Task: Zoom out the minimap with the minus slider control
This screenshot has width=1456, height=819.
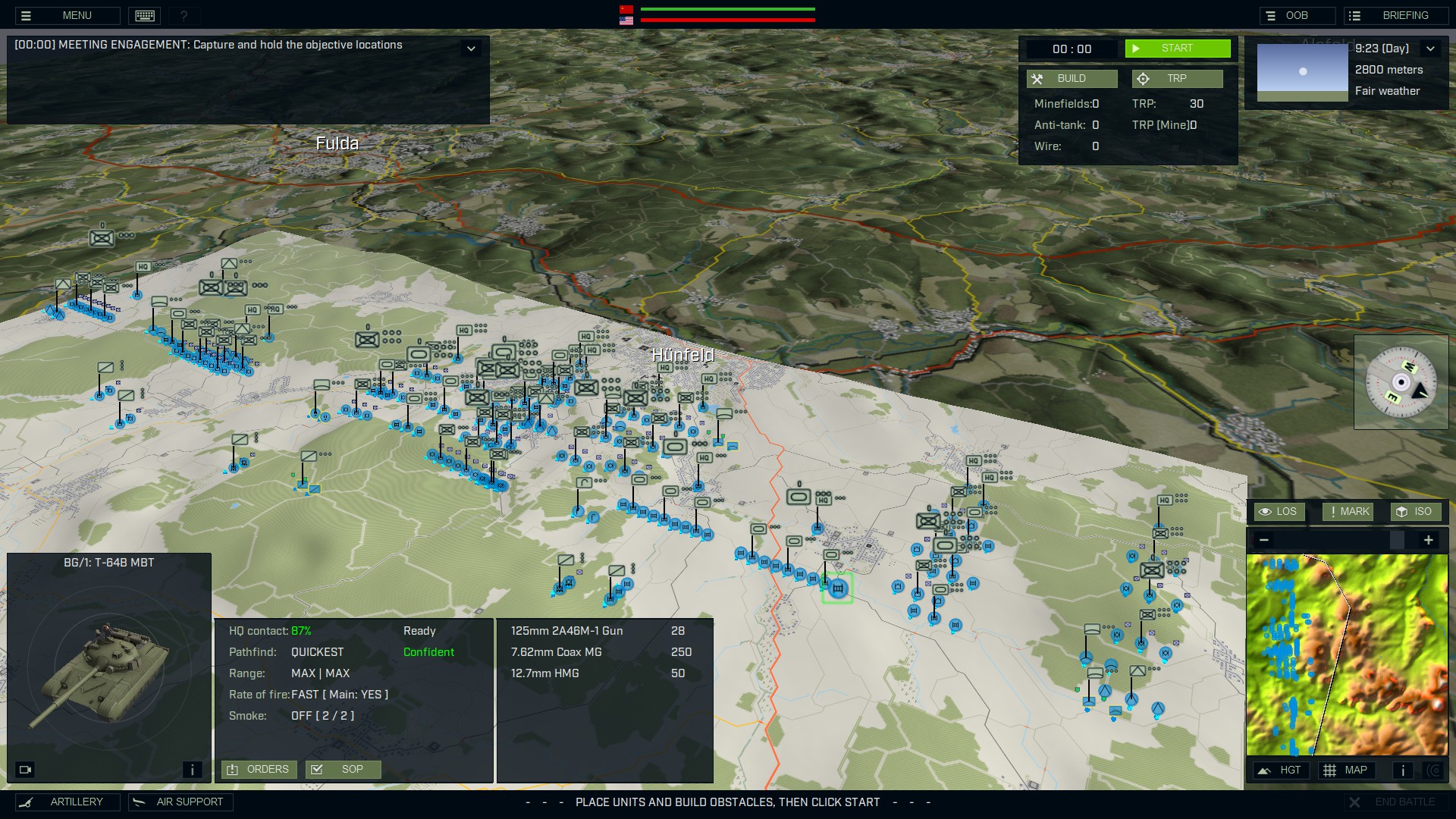Action: click(x=1265, y=539)
